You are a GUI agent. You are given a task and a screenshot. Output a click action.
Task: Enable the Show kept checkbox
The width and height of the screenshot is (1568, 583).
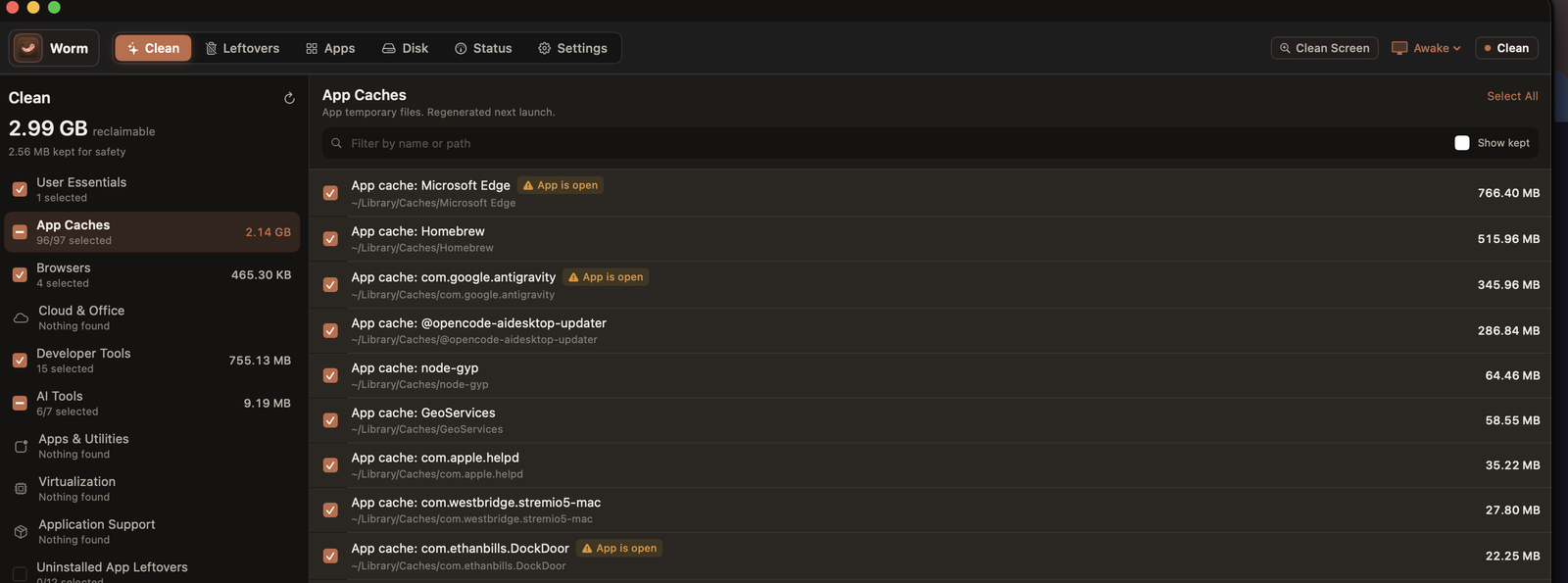[1462, 143]
